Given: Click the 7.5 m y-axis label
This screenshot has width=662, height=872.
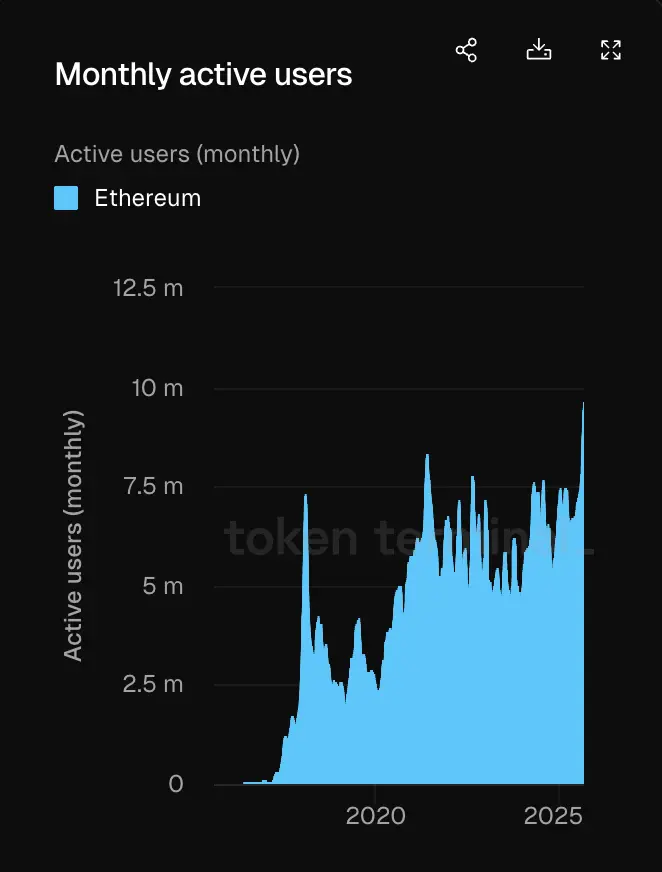Looking at the screenshot, I should (x=153, y=487).
